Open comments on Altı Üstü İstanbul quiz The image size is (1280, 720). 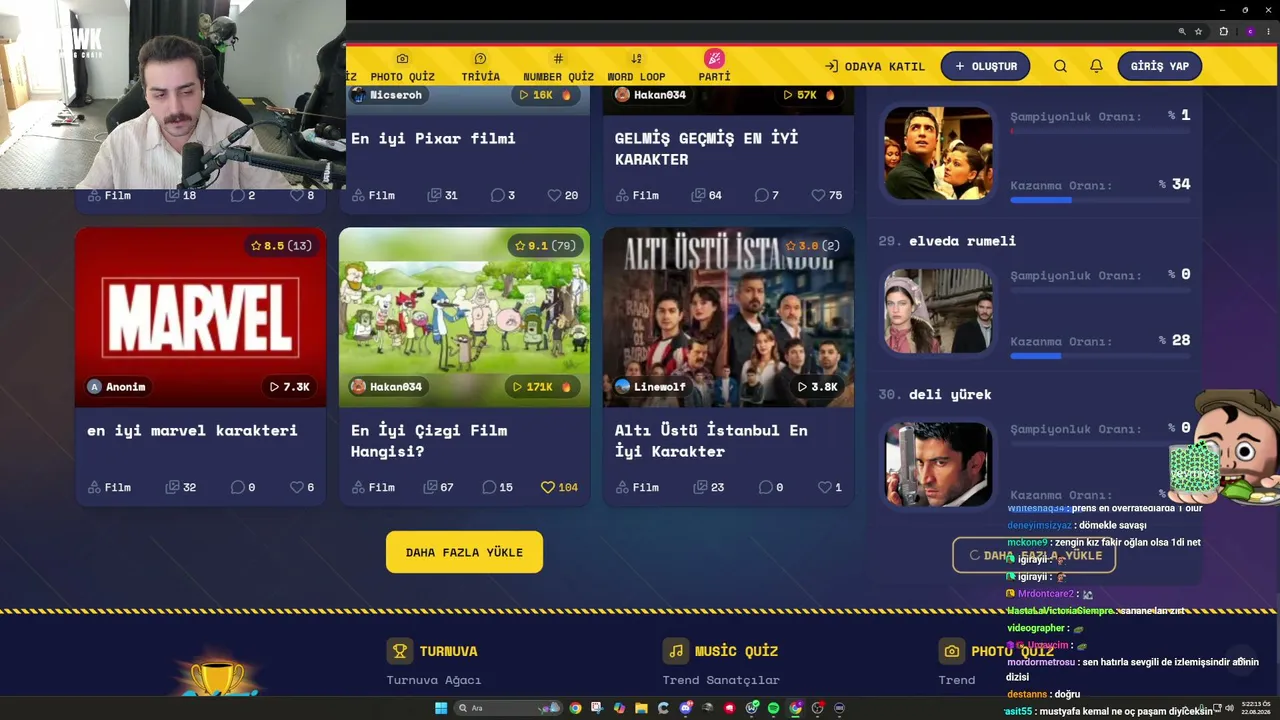(x=770, y=487)
